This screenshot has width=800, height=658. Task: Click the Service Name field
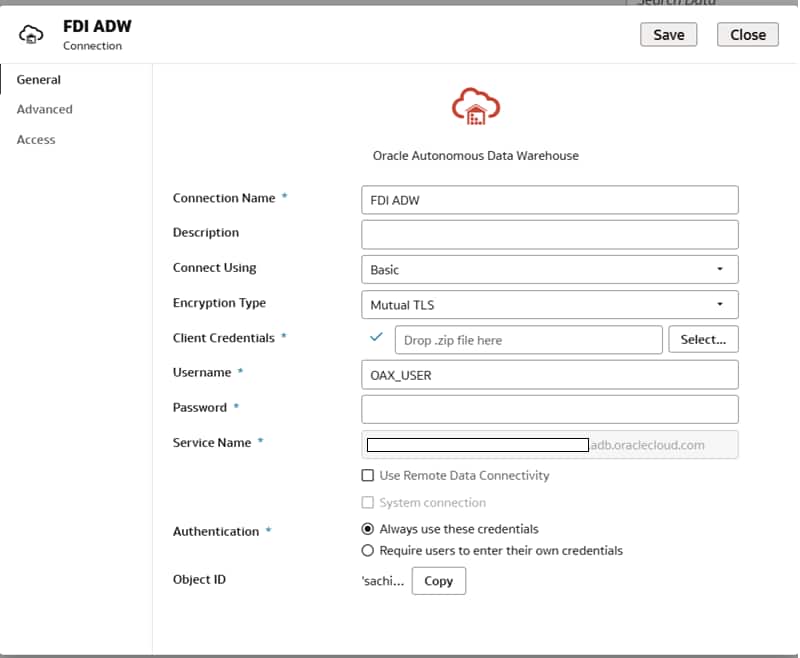point(549,445)
